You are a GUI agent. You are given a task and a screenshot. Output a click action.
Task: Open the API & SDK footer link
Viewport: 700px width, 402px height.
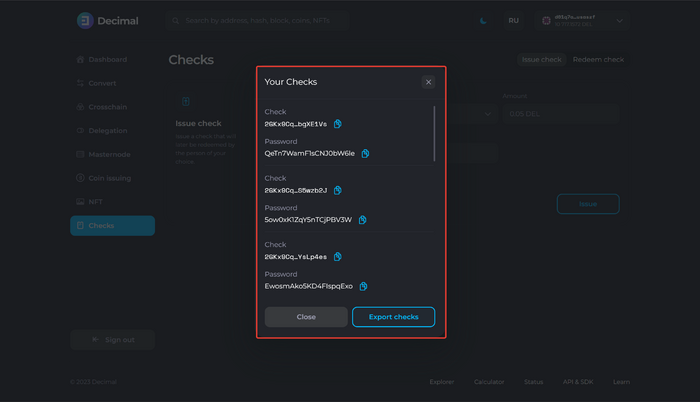[x=578, y=382]
